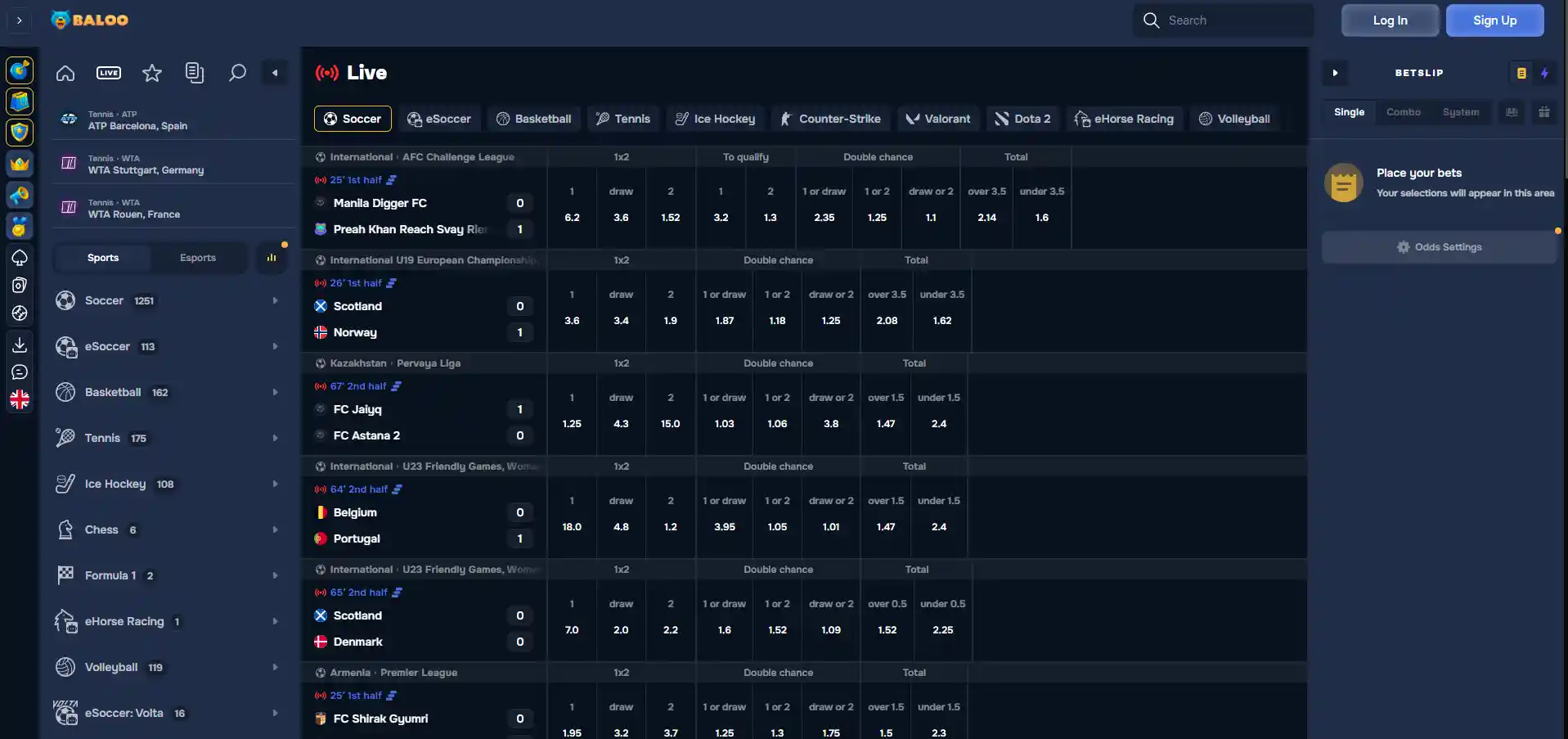Select the Combo bet type
The height and width of the screenshot is (739, 1568).
click(1404, 112)
